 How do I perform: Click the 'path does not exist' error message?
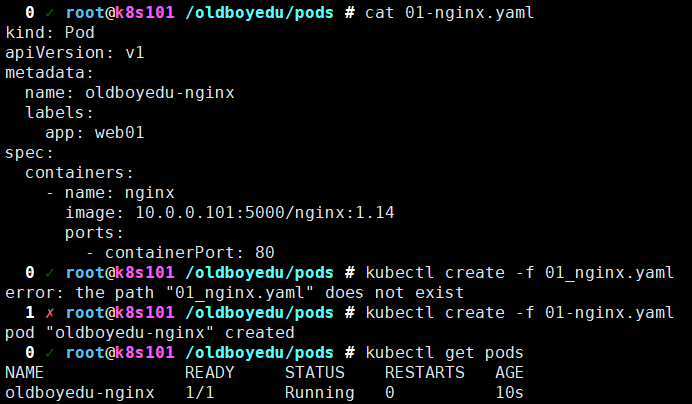coord(235,292)
